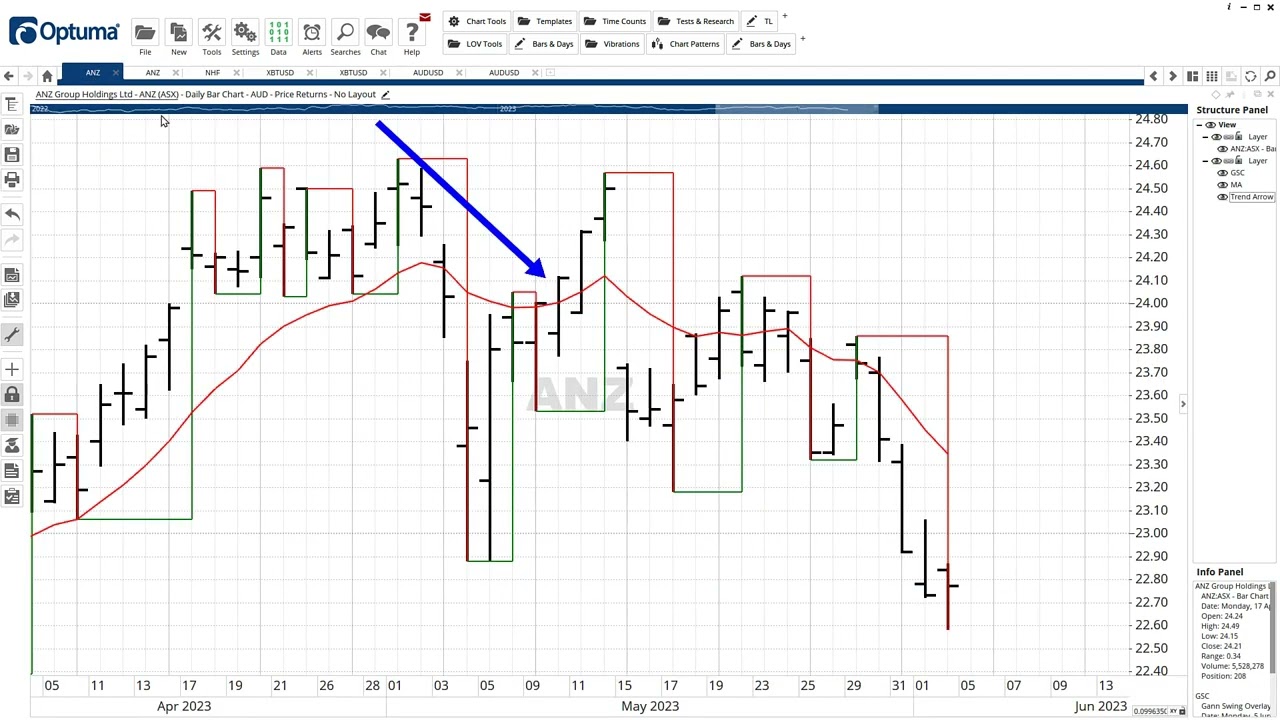The height and width of the screenshot is (720, 1280).
Task: Open the Tools wrench icon
Action: point(211,33)
